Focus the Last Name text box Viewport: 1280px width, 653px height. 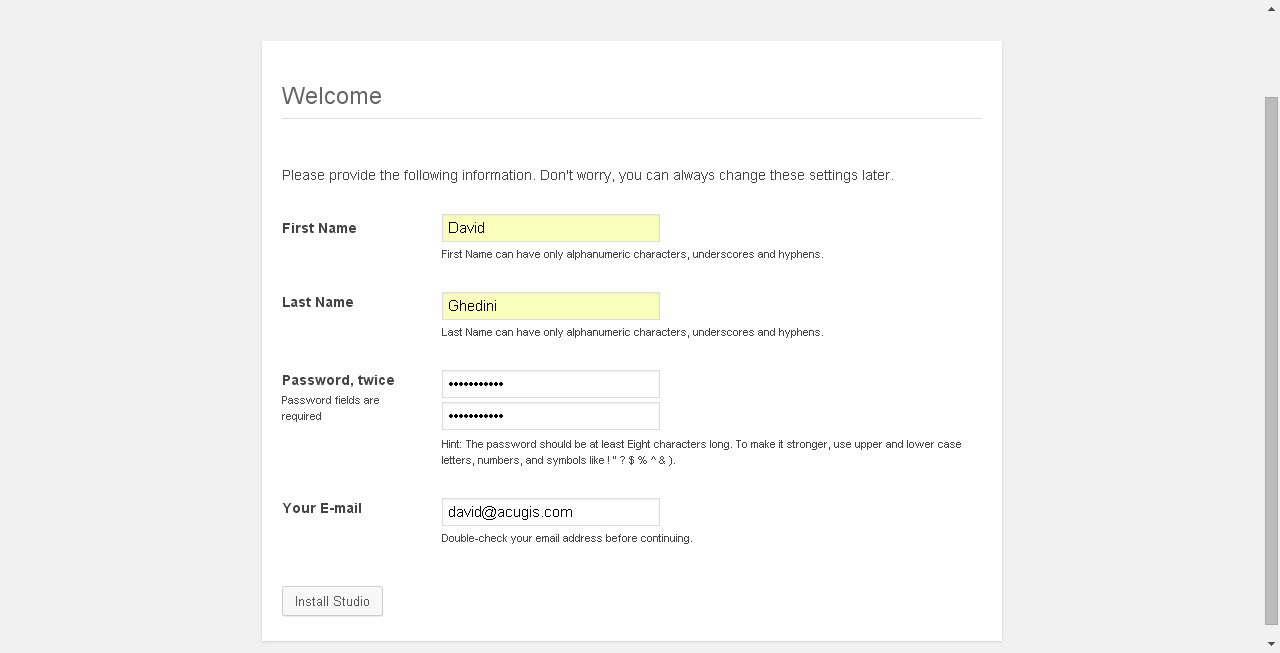click(x=550, y=306)
